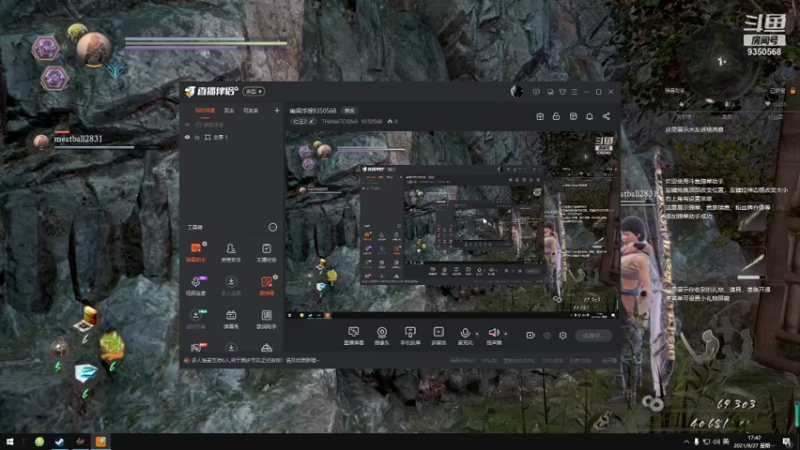Click the orange lottery tool icon

(x=266, y=285)
